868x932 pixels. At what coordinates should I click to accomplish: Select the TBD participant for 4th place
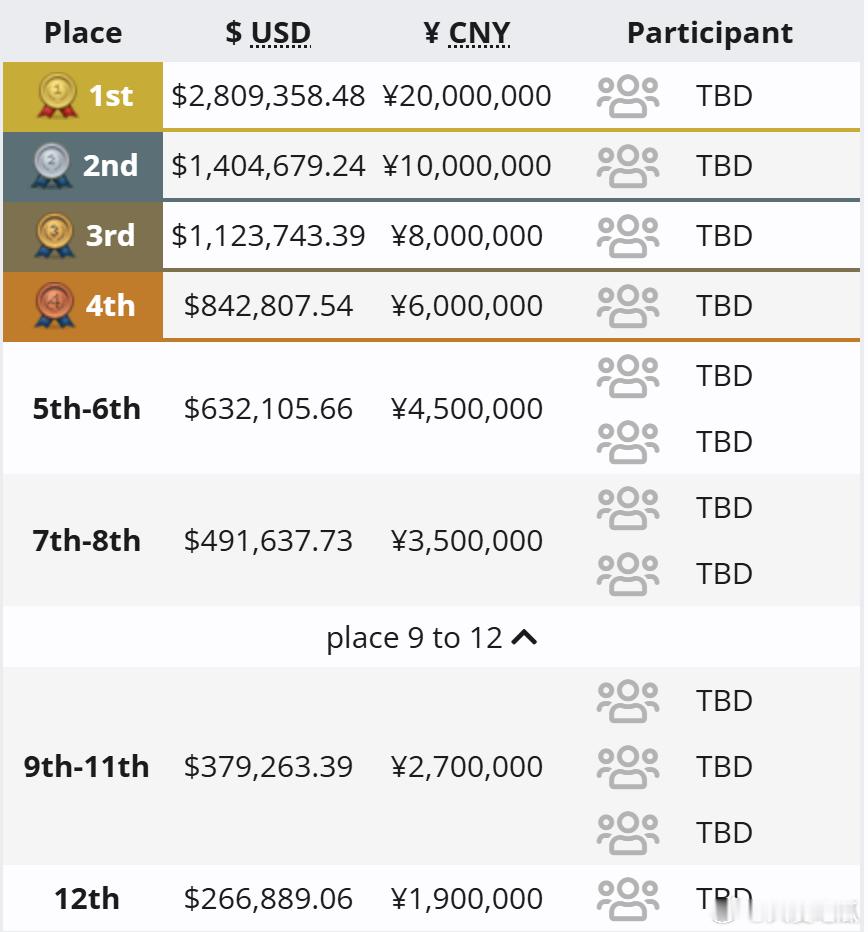point(724,306)
